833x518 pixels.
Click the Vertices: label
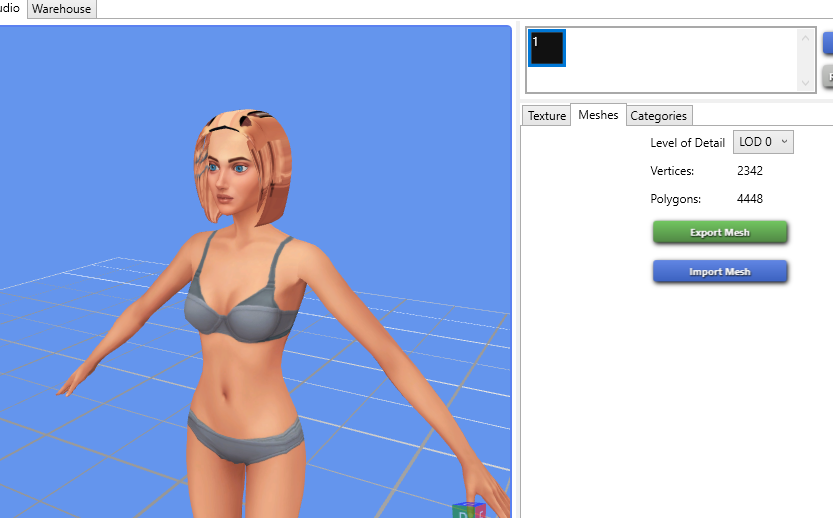pyautogui.click(x=672, y=171)
